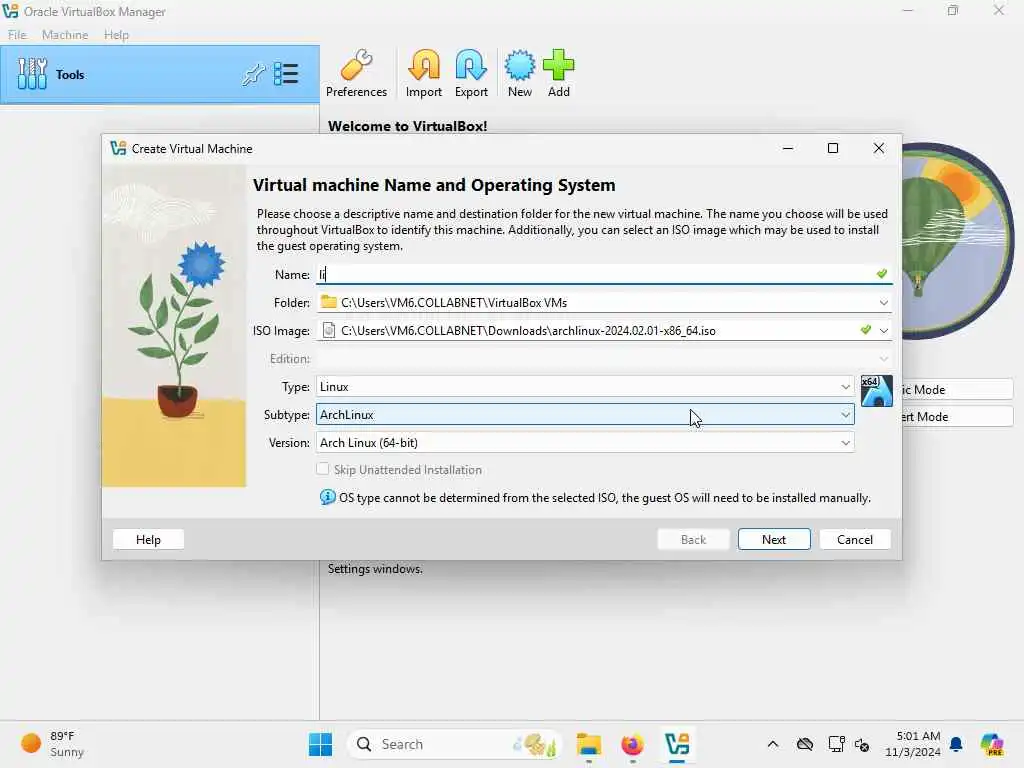Image resolution: width=1024 pixels, height=768 pixels.
Task: Click the cloud sync tray icon
Action: pyautogui.click(x=805, y=744)
